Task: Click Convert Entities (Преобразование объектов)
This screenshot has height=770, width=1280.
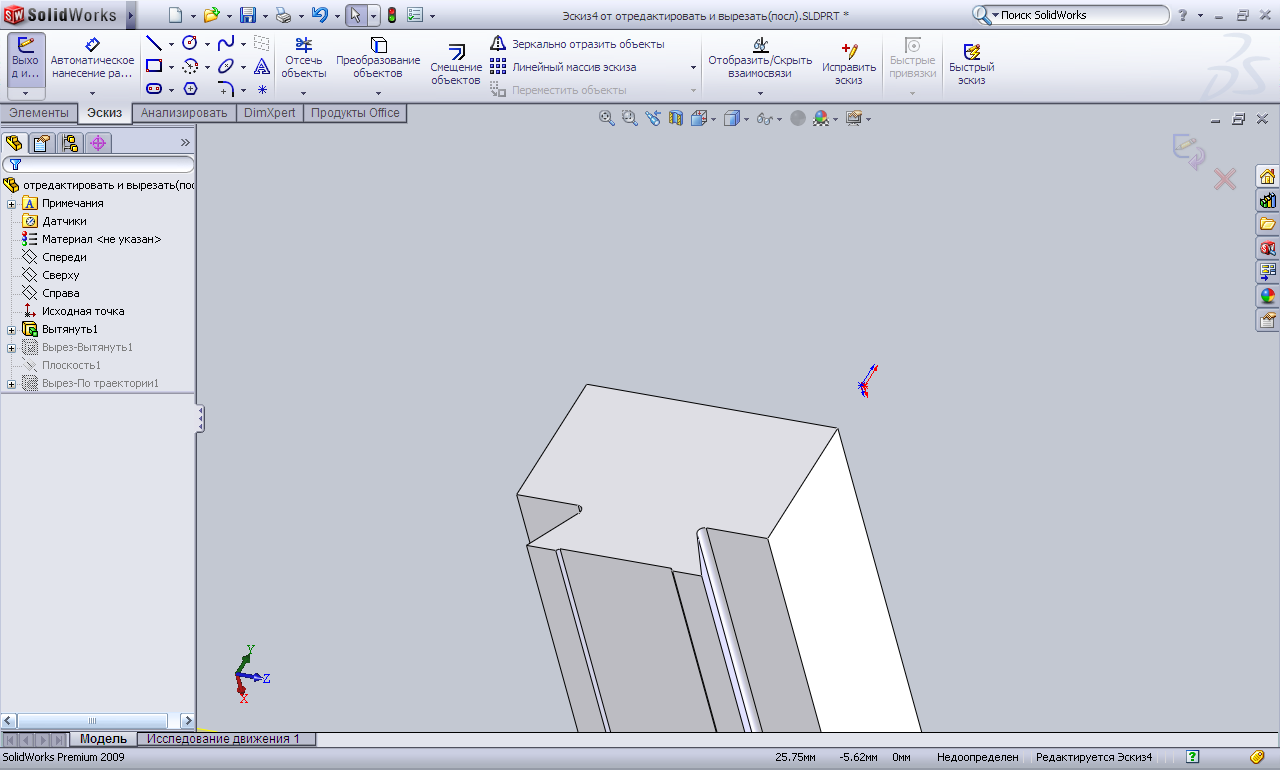Action: [378, 58]
